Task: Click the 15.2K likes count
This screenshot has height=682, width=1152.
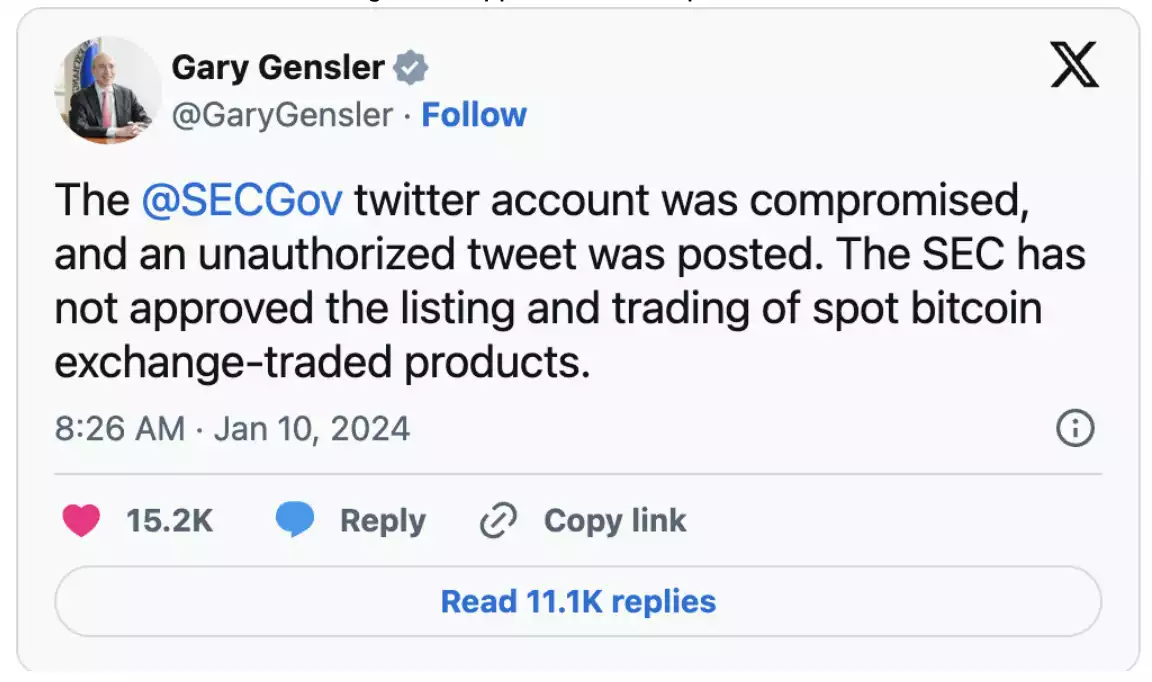Action: click(170, 521)
